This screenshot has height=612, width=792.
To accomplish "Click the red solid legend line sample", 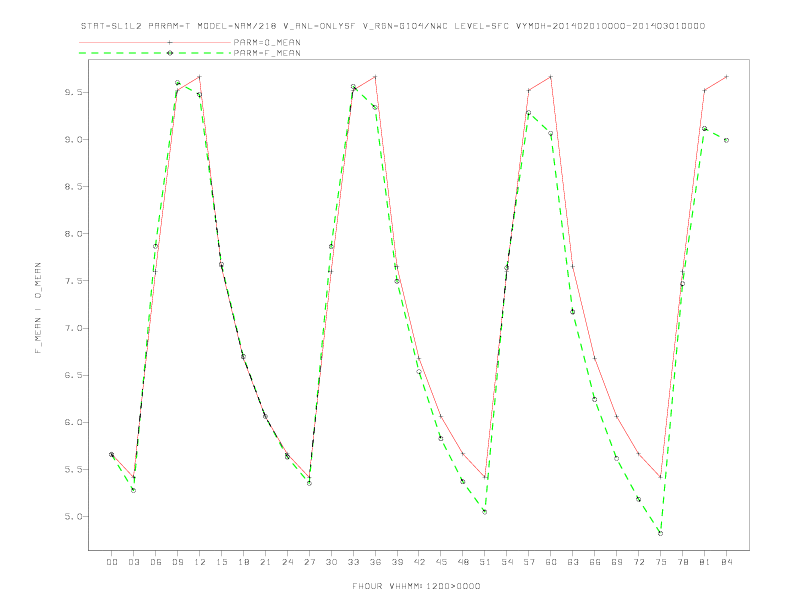I will (x=155, y=42).
